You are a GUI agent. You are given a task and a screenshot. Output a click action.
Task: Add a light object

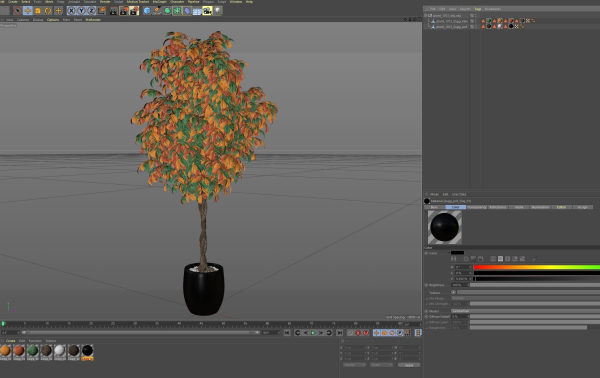[x=217, y=11]
